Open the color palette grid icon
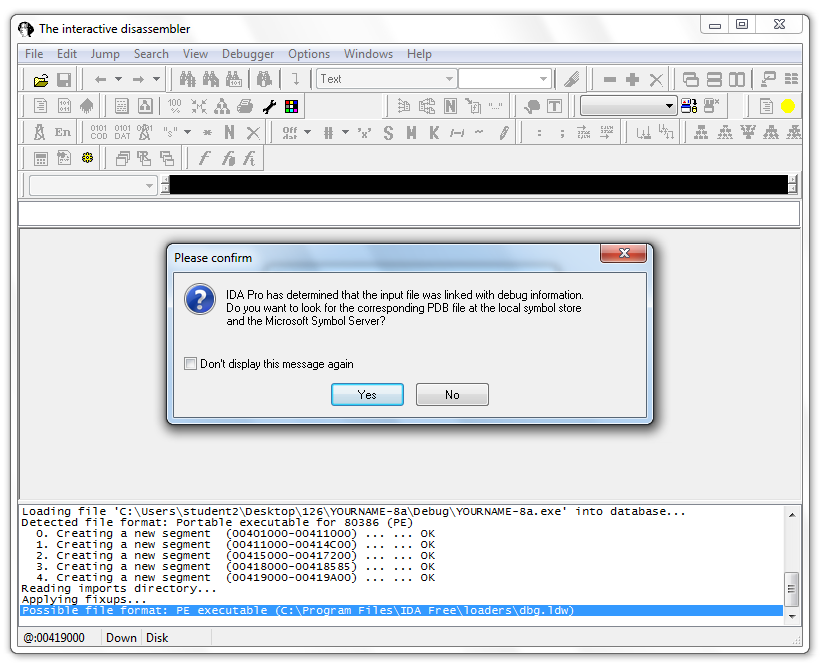This screenshot has width=825, height=663. [x=291, y=107]
